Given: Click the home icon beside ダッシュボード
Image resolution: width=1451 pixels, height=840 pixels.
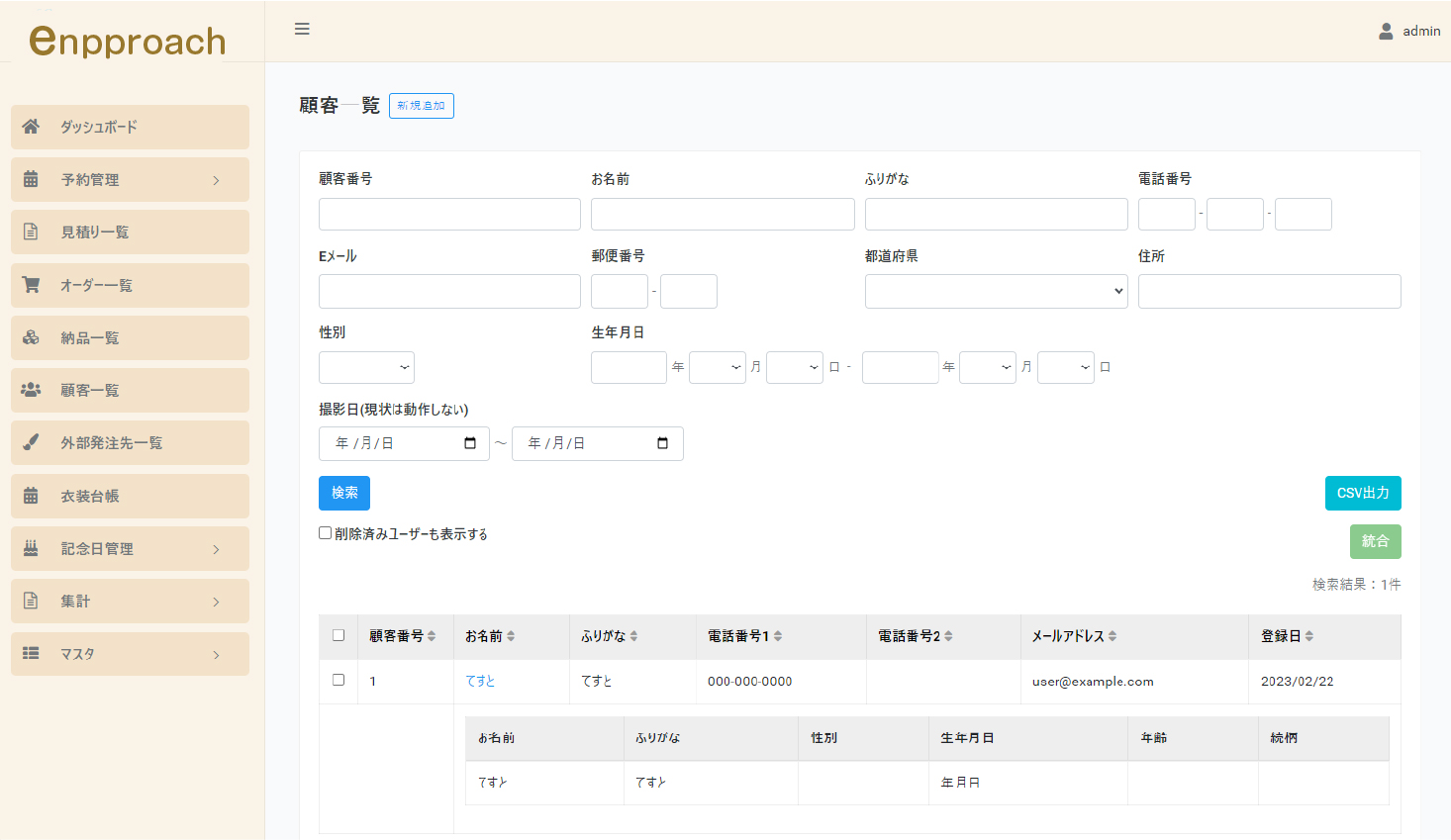Looking at the screenshot, I should 31,127.
